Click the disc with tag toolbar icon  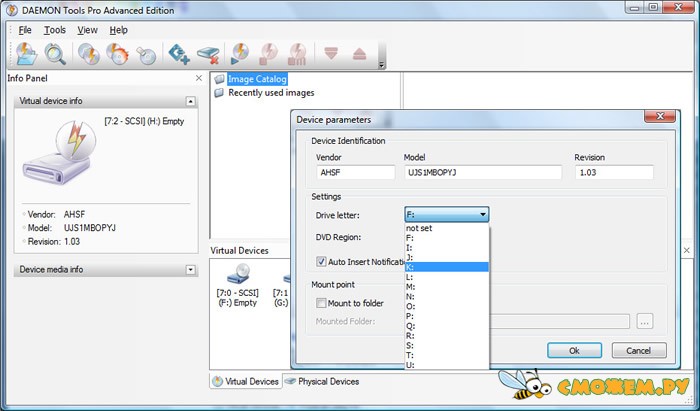click(x=146, y=55)
